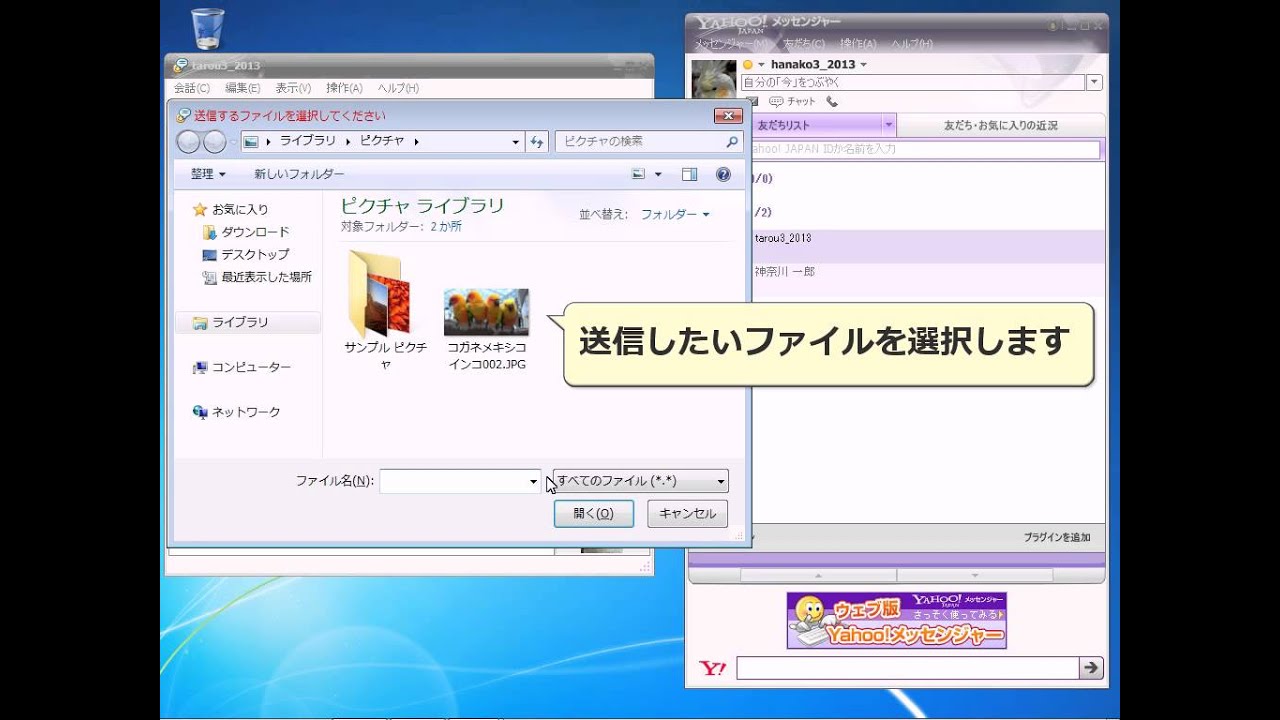Click the Y! logo beside search box

click(712, 668)
